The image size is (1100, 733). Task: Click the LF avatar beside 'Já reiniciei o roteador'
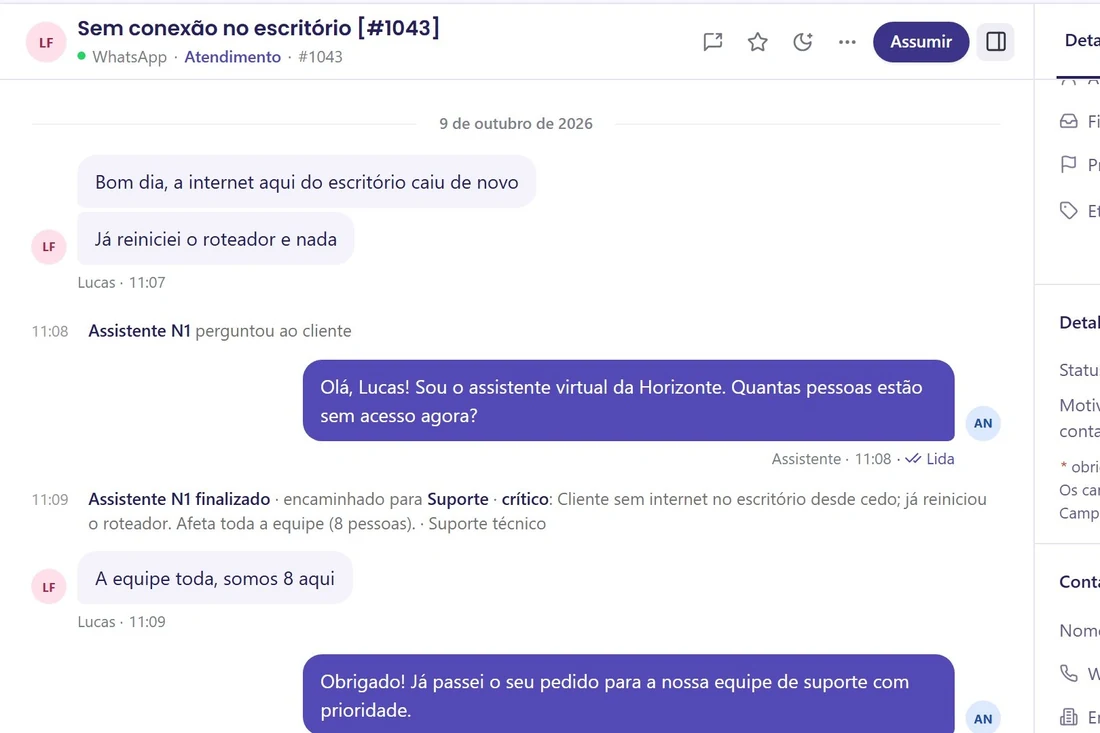coord(48,247)
